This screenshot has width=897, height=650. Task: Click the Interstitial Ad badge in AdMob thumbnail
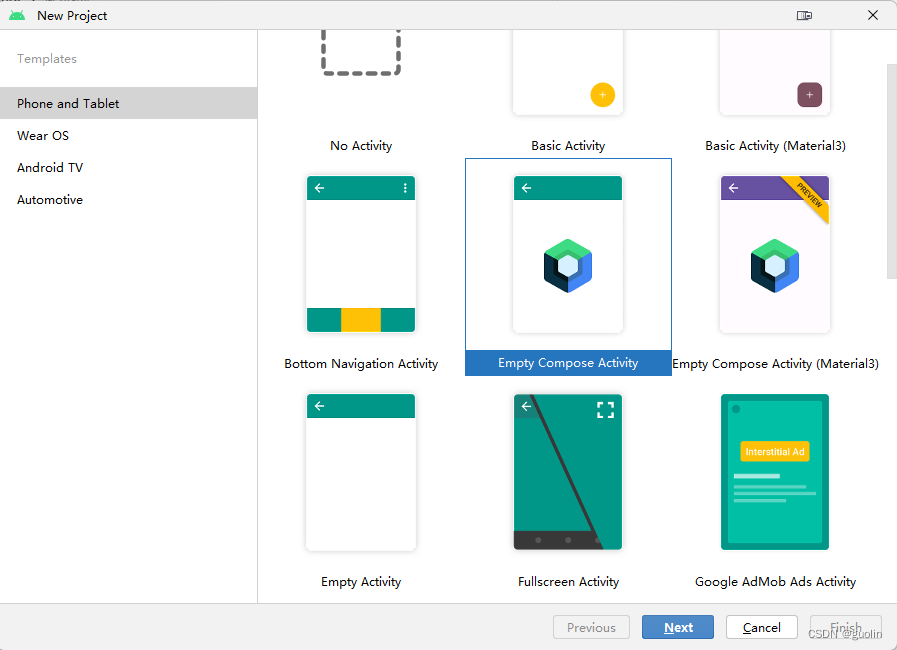(x=775, y=451)
